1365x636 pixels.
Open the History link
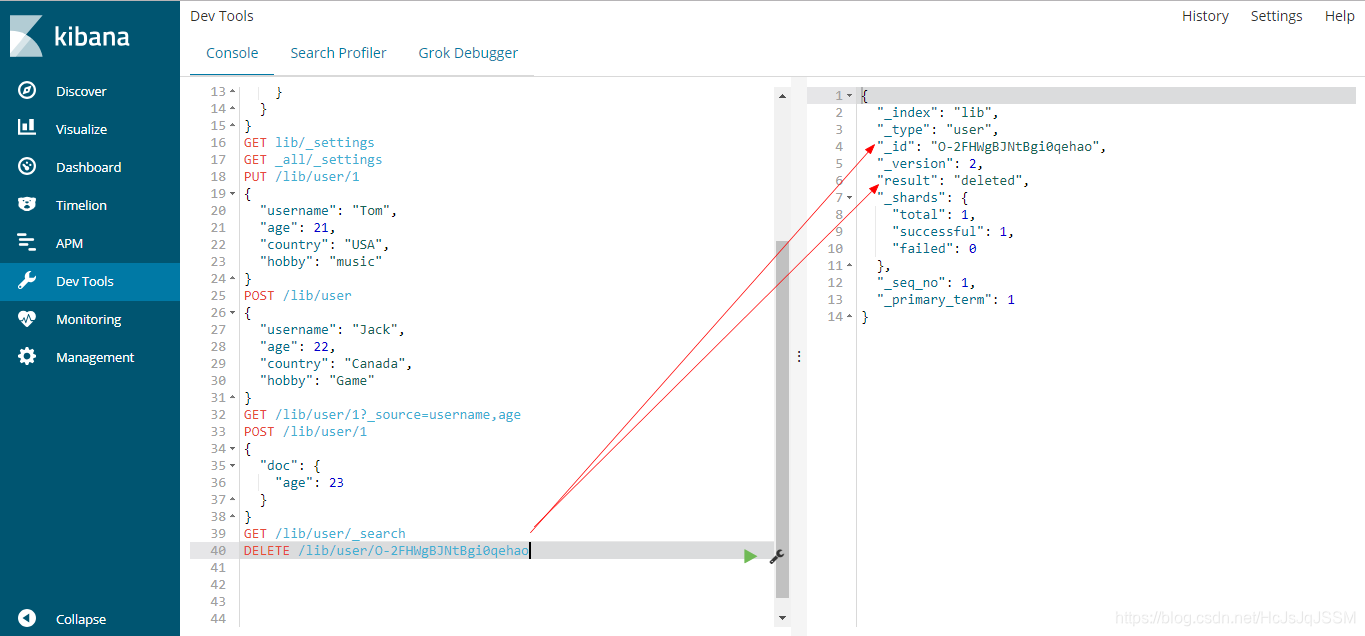pos(1205,16)
